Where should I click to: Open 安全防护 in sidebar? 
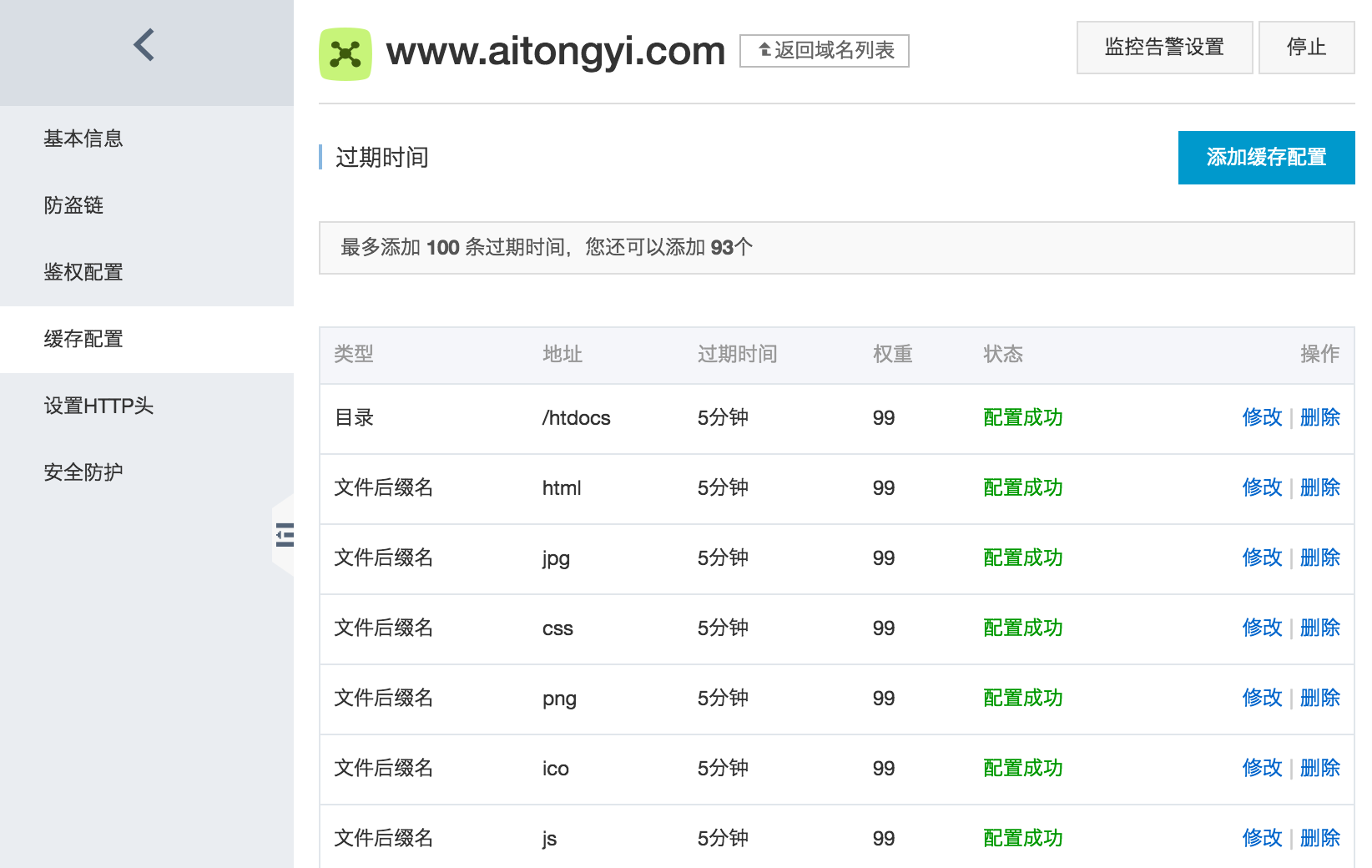point(147,472)
